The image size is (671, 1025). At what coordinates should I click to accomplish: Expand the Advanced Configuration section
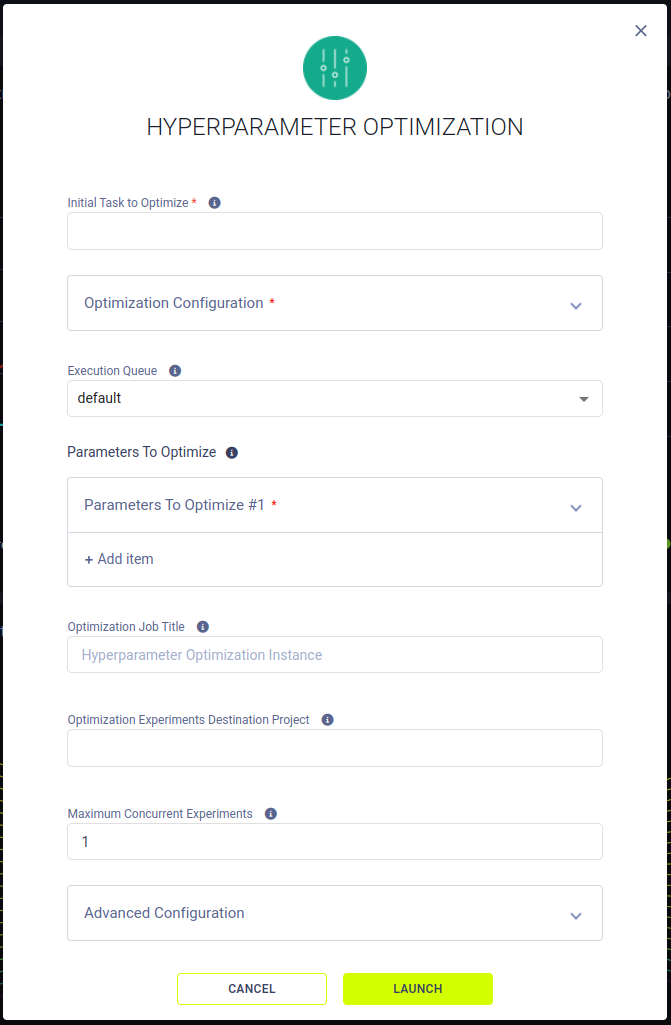tap(335, 913)
